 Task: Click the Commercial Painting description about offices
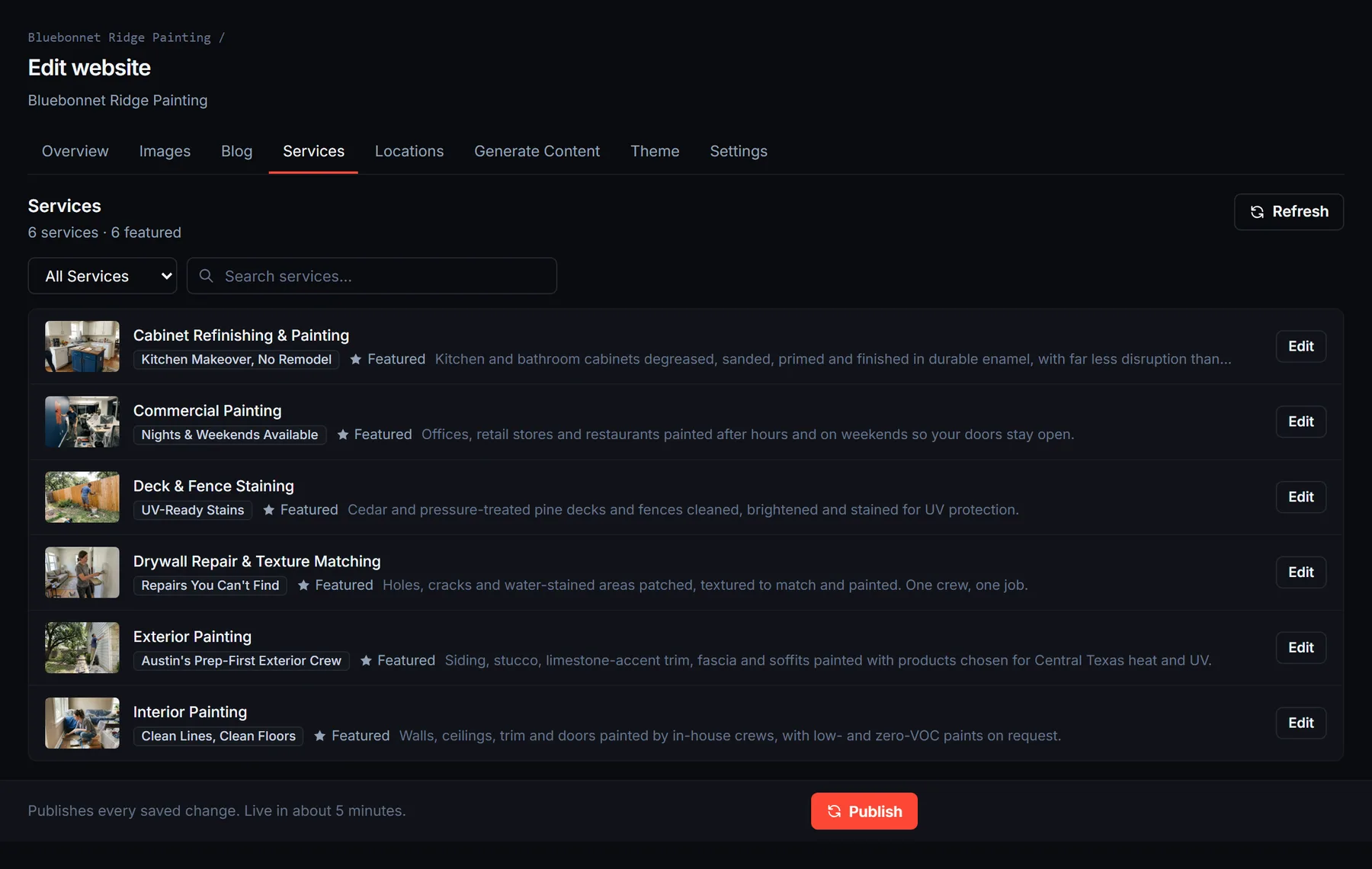[x=748, y=434]
